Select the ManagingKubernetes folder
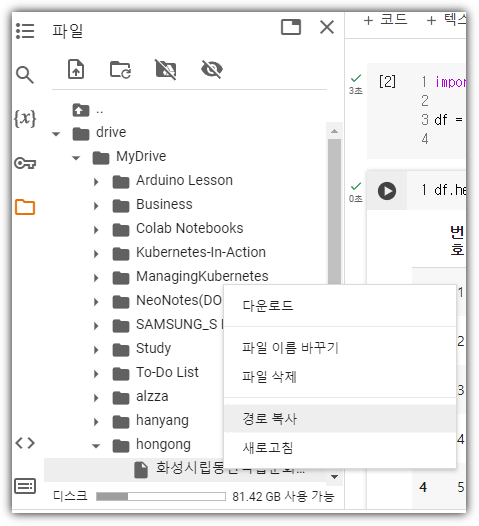Image resolution: width=479 pixels, height=526 pixels. click(x=202, y=276)
